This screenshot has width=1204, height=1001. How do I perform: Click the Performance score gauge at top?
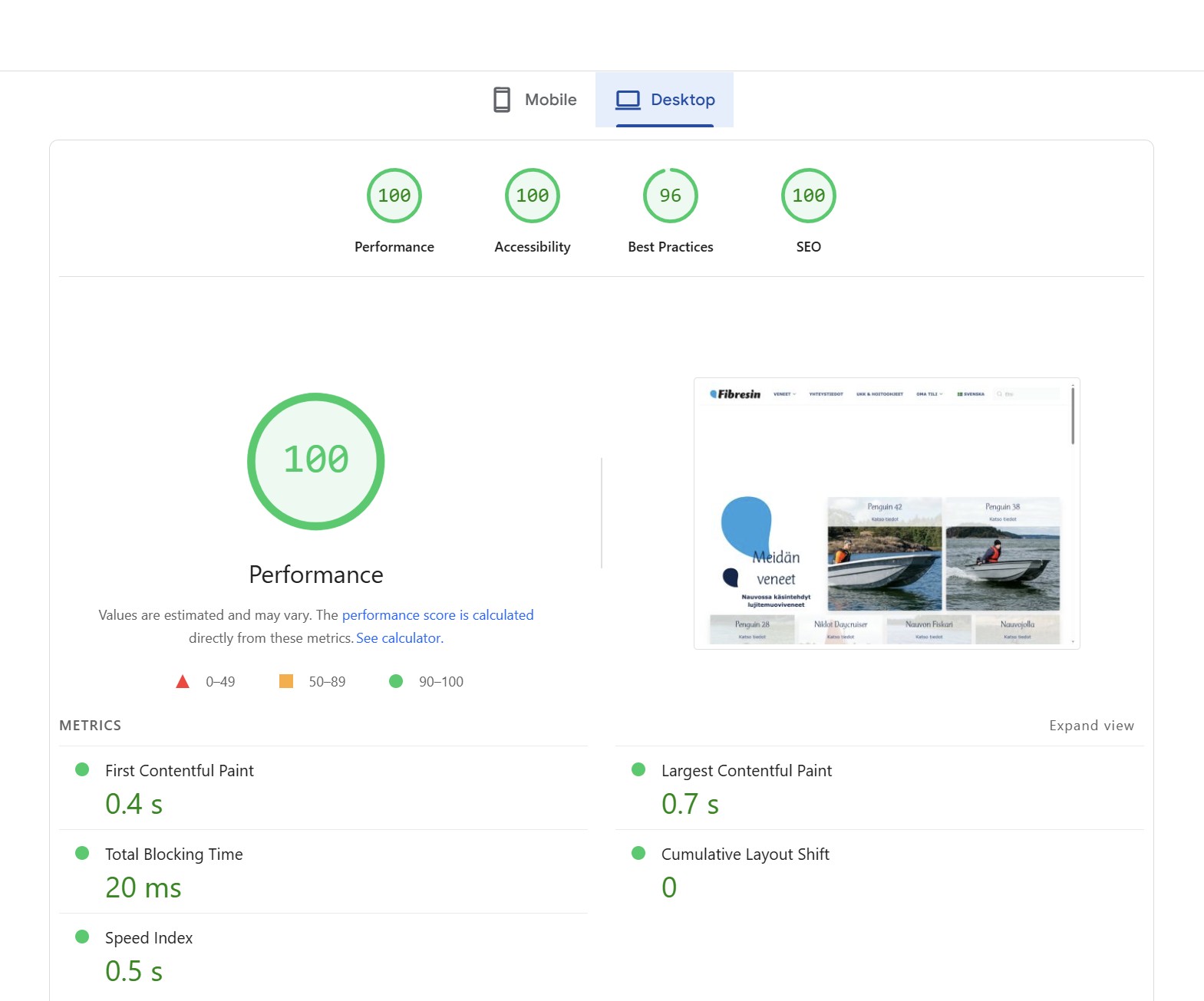click(394, 196)
